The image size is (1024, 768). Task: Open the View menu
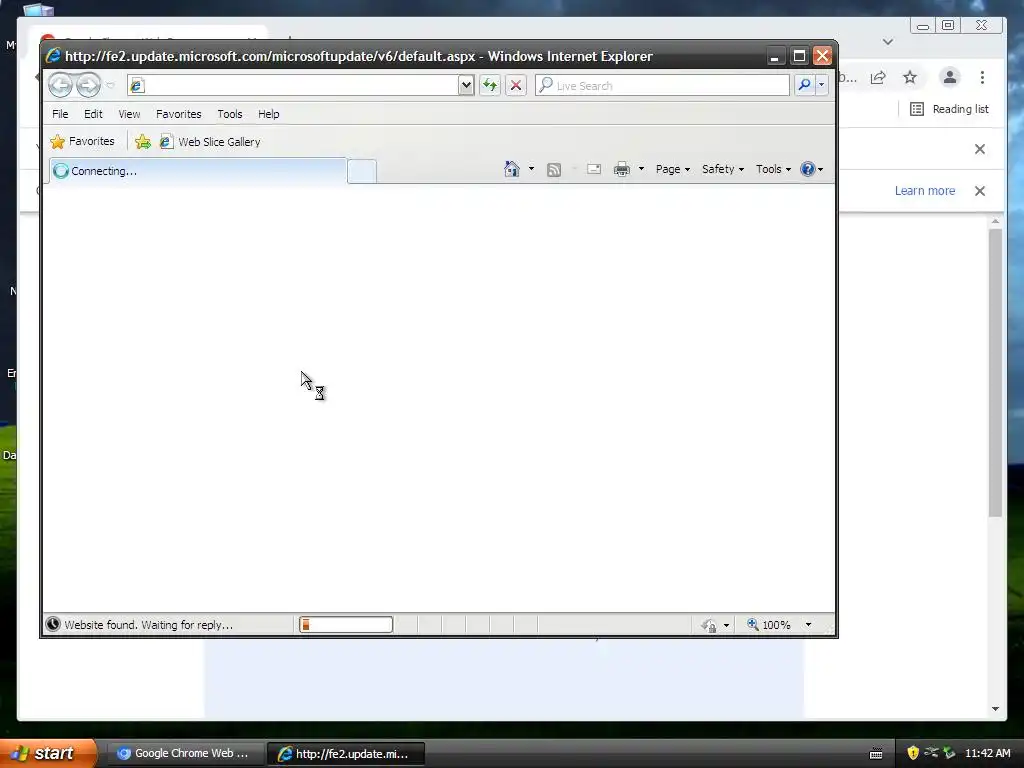click(x=129, y=114)
